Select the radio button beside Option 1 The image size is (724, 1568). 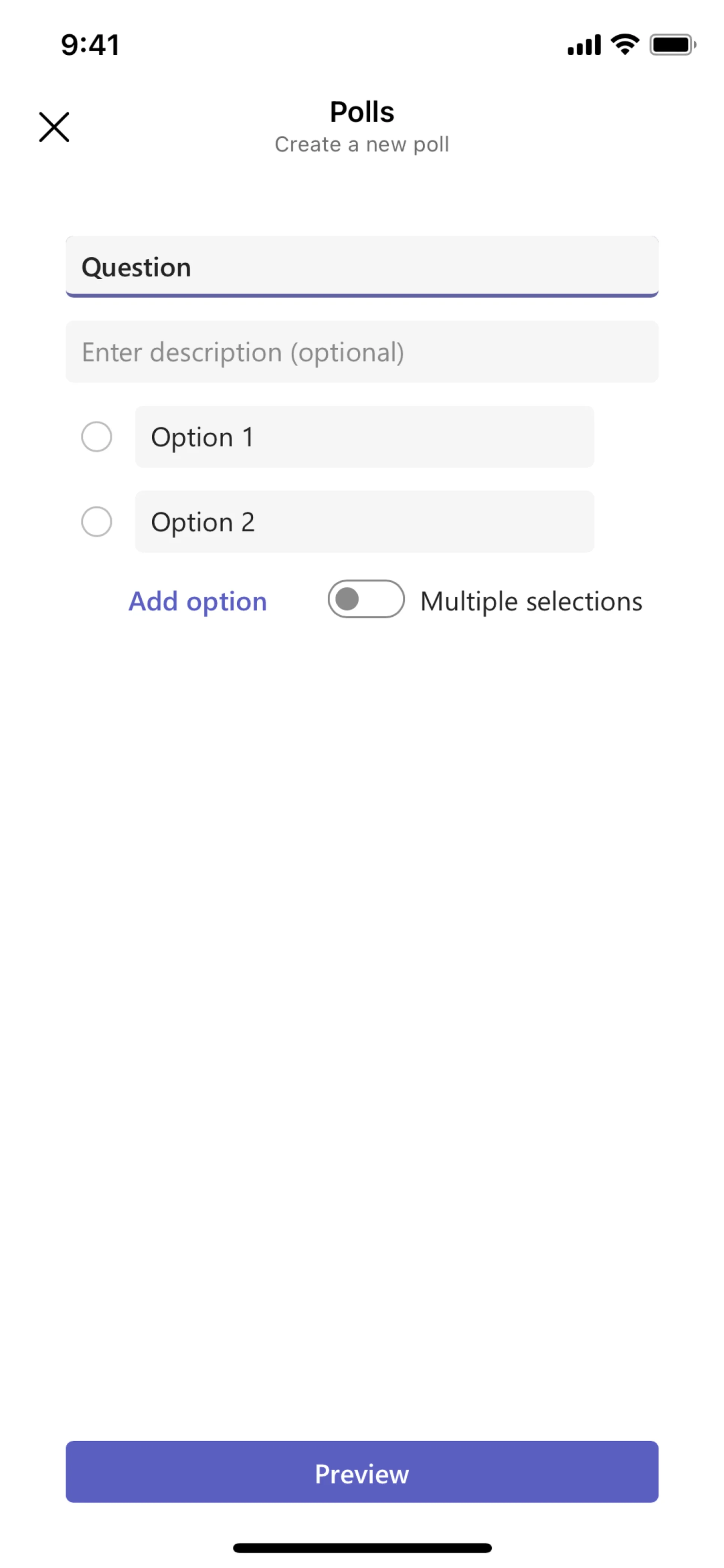click(x=97, y=436)
